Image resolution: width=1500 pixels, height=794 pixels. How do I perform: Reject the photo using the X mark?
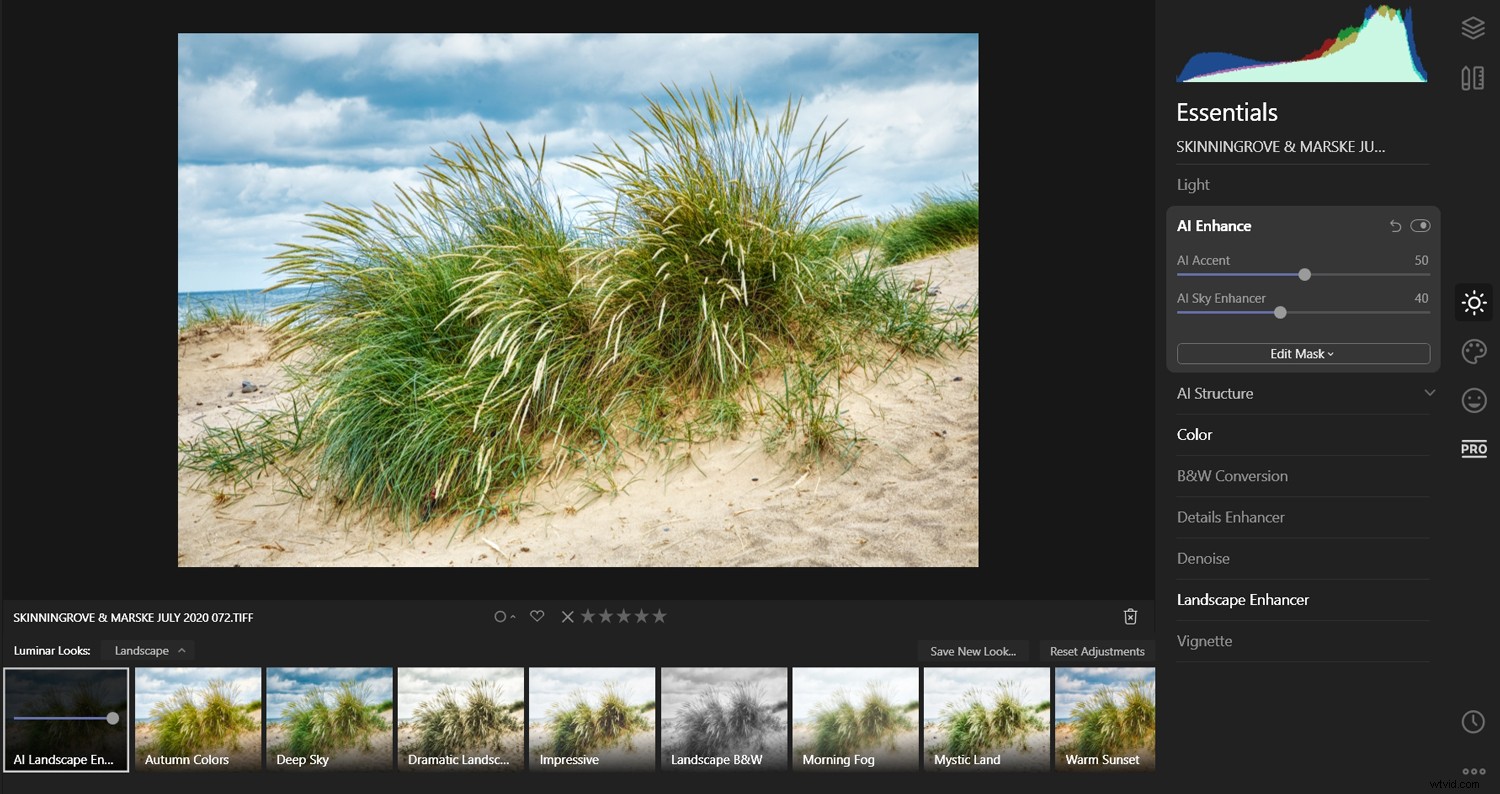pyautogui.click(x=567, y=616)
